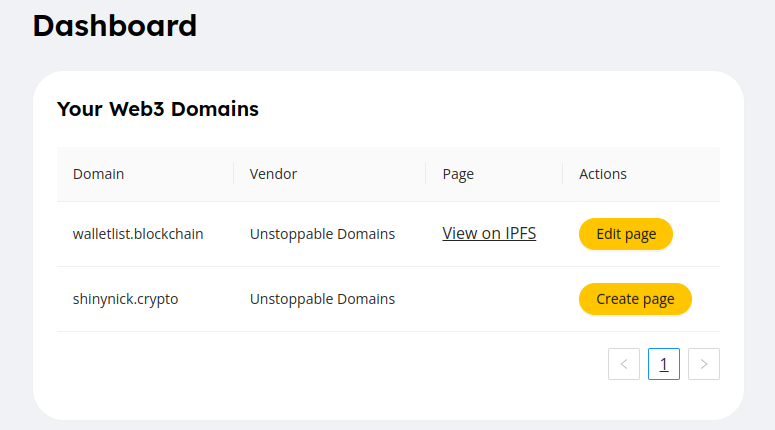Viewport: 775px width, 430px height.
Task: Click Unstoppable Domains in the shinynick.crypto row
Action: pyautogui.click(x=322, y=299)
